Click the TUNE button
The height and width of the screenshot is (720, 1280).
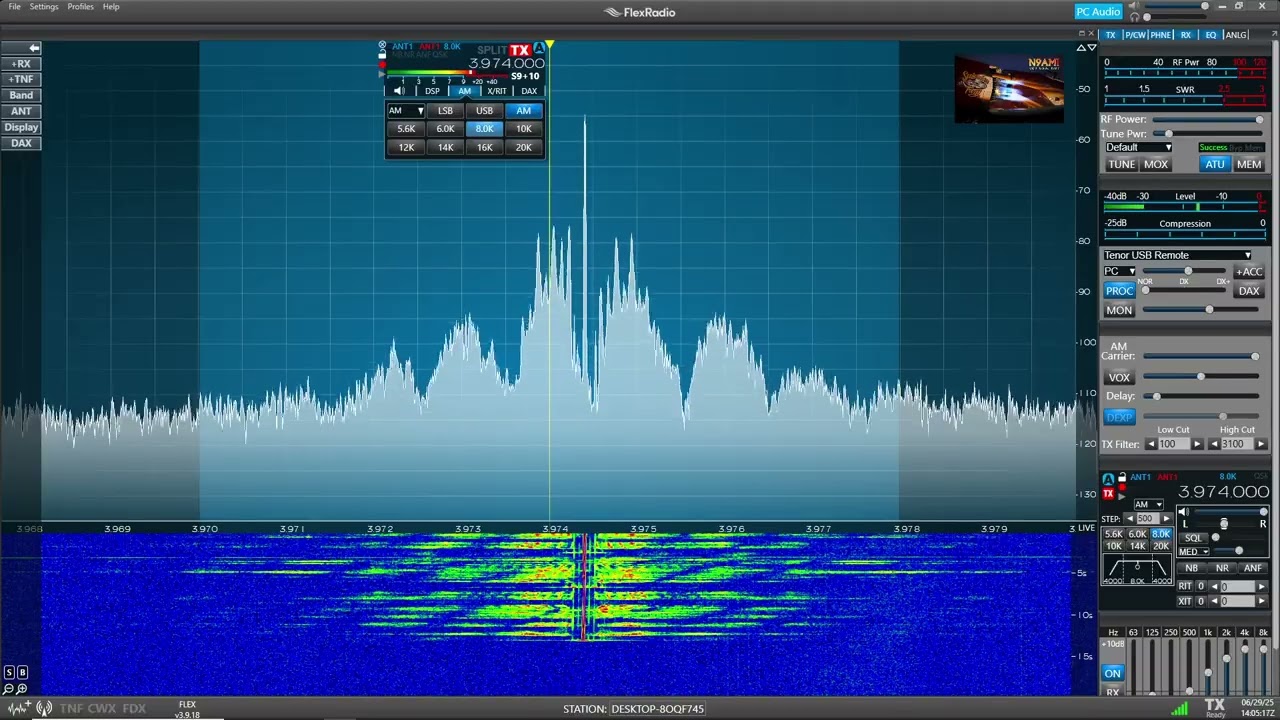coord(1121,165)
